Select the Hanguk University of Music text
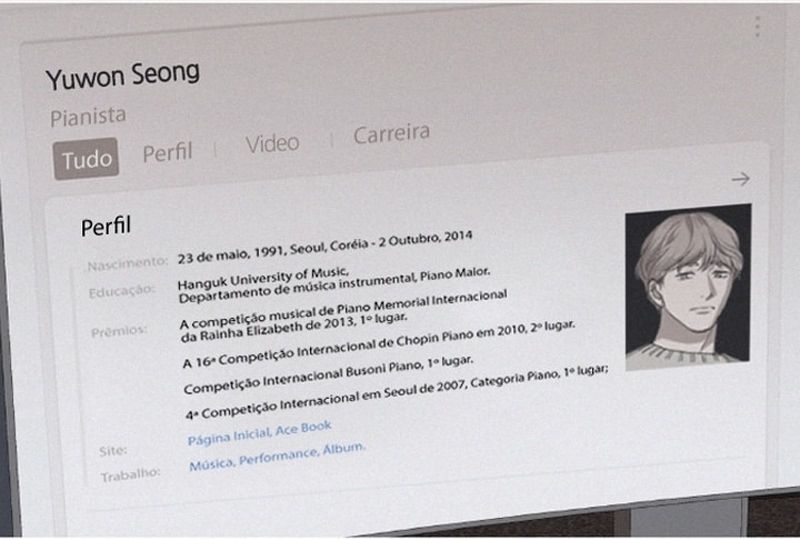 (263, 277)
